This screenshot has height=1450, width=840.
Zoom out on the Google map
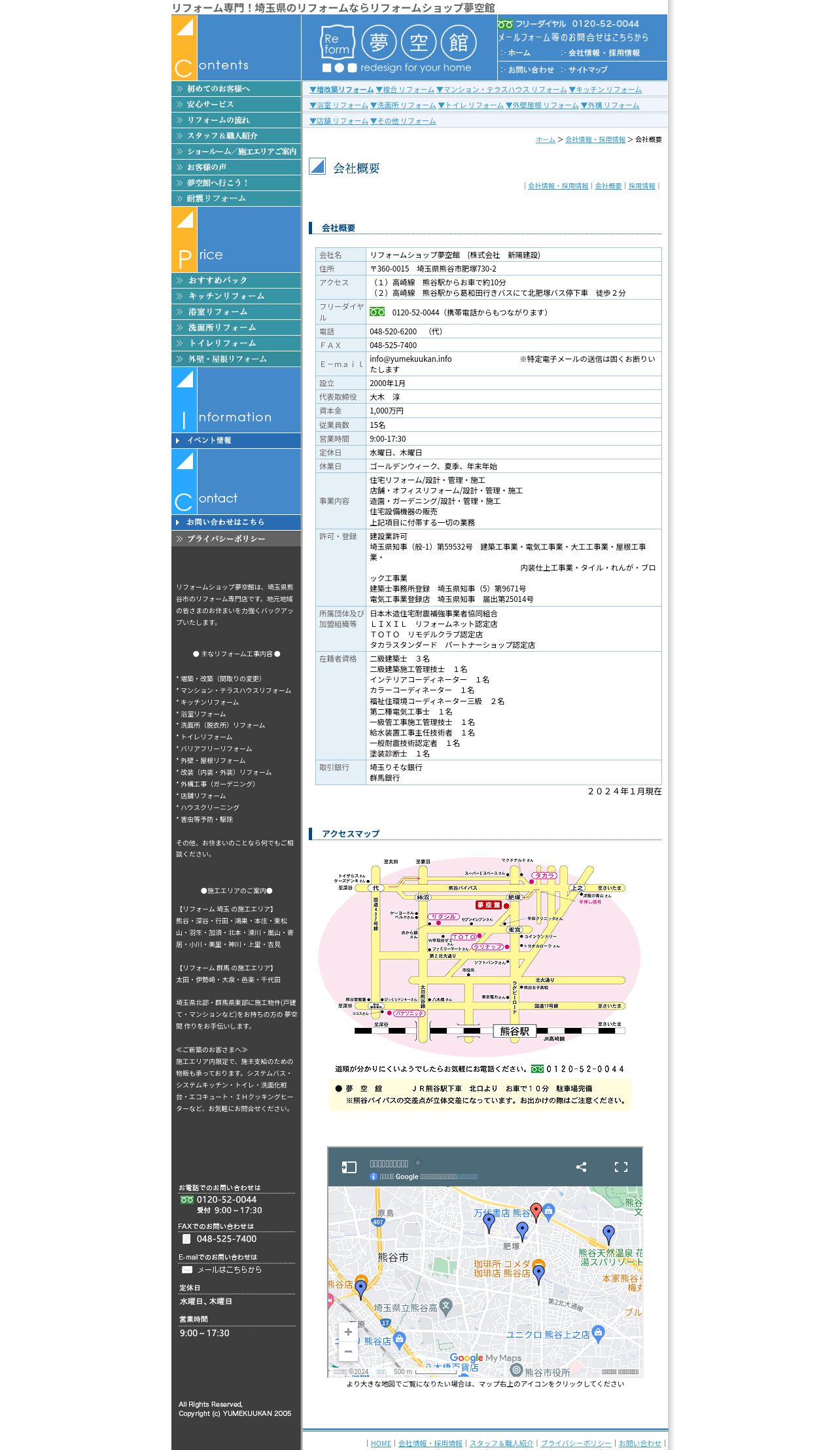pos(348,1351)
